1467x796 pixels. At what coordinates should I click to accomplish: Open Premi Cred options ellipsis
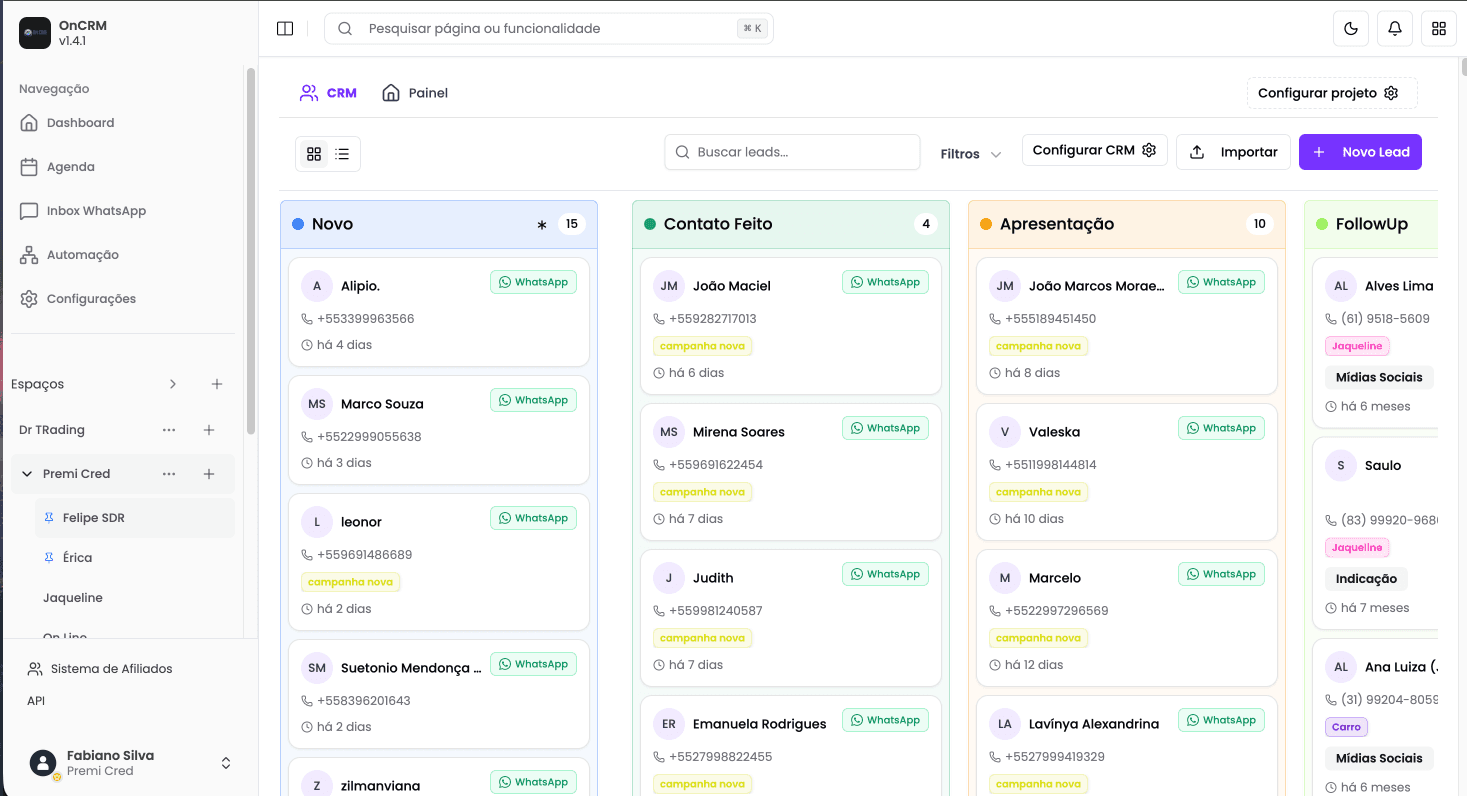tap(169, 474)
